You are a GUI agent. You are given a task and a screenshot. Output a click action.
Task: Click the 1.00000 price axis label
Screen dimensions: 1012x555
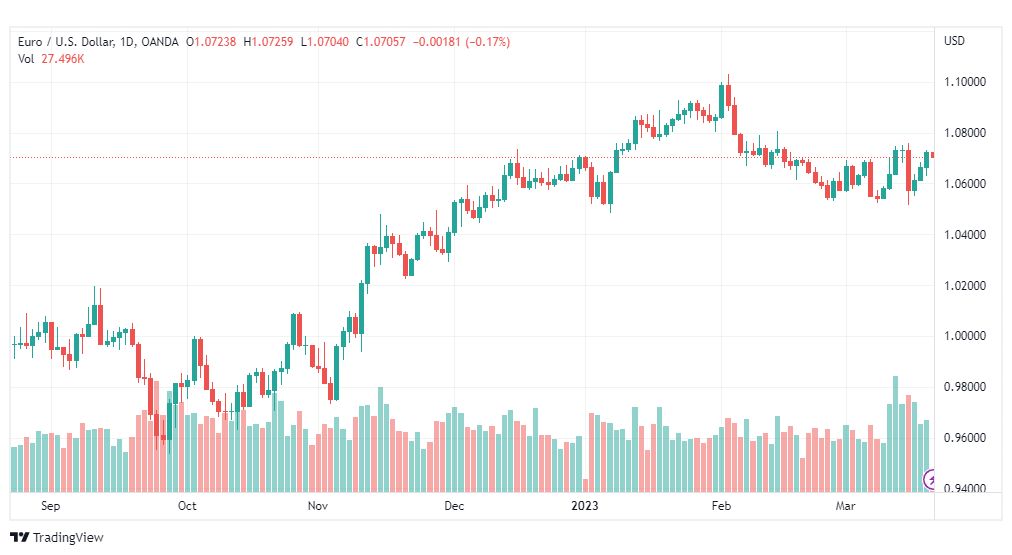point(965,336)
